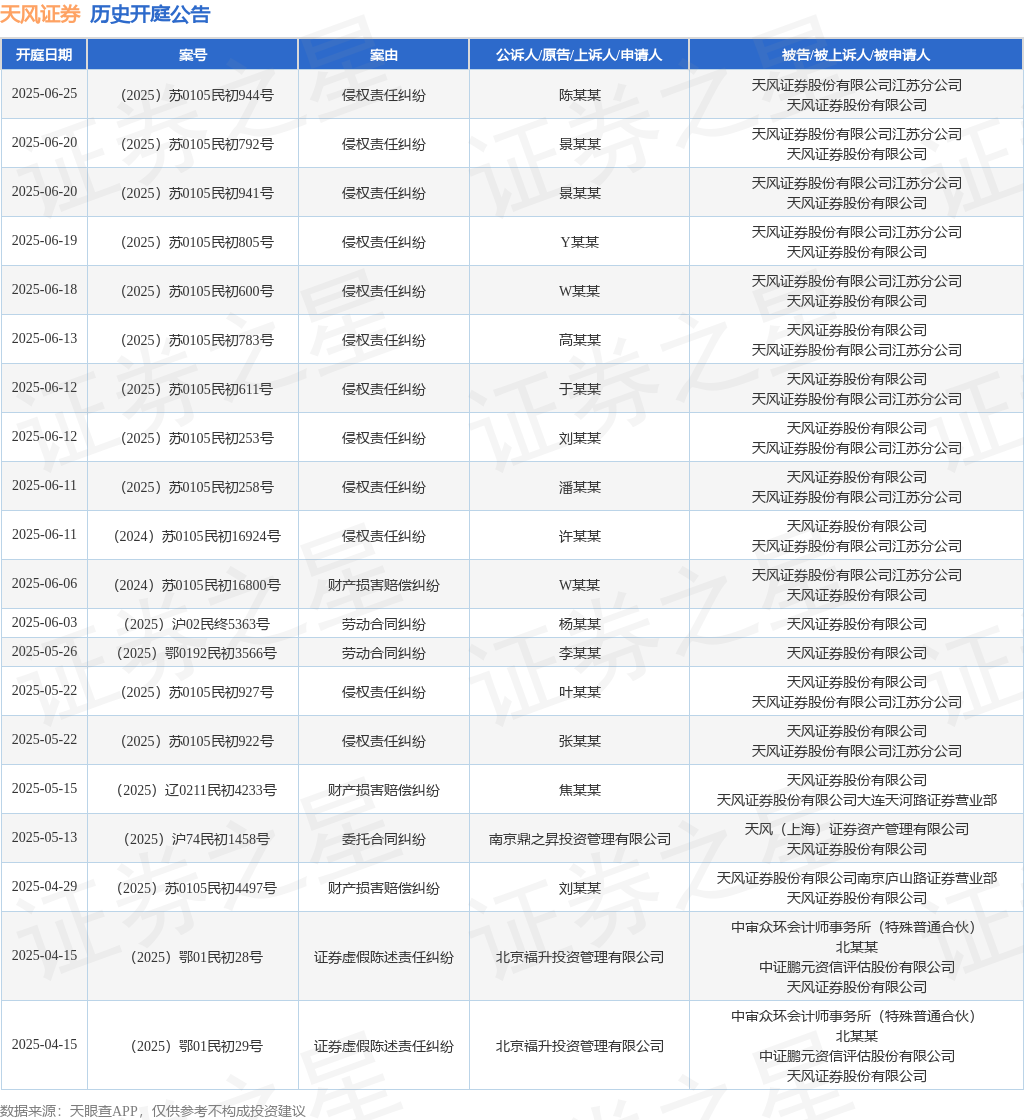Click the 开庭日期 column header
This screenshot has height=1120, width=1024.
point(44,55)
